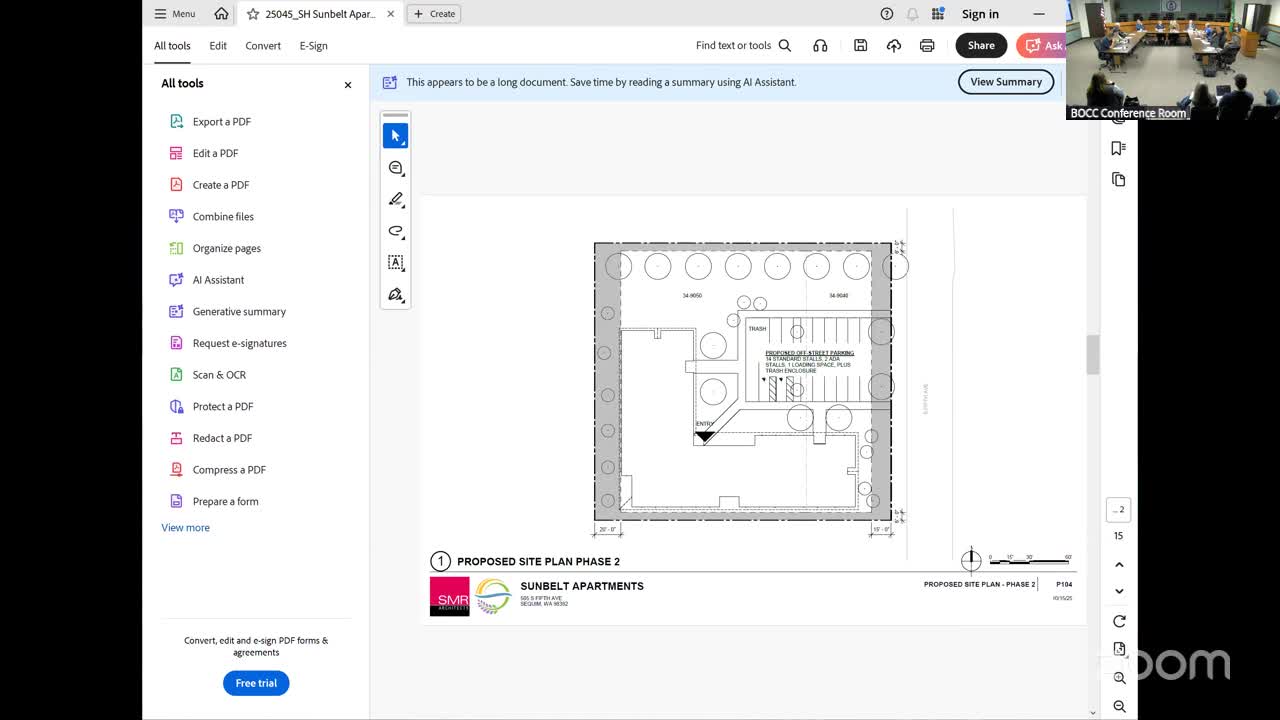Close the All tools panel
1280x720 pixels.
pos(348,85)
